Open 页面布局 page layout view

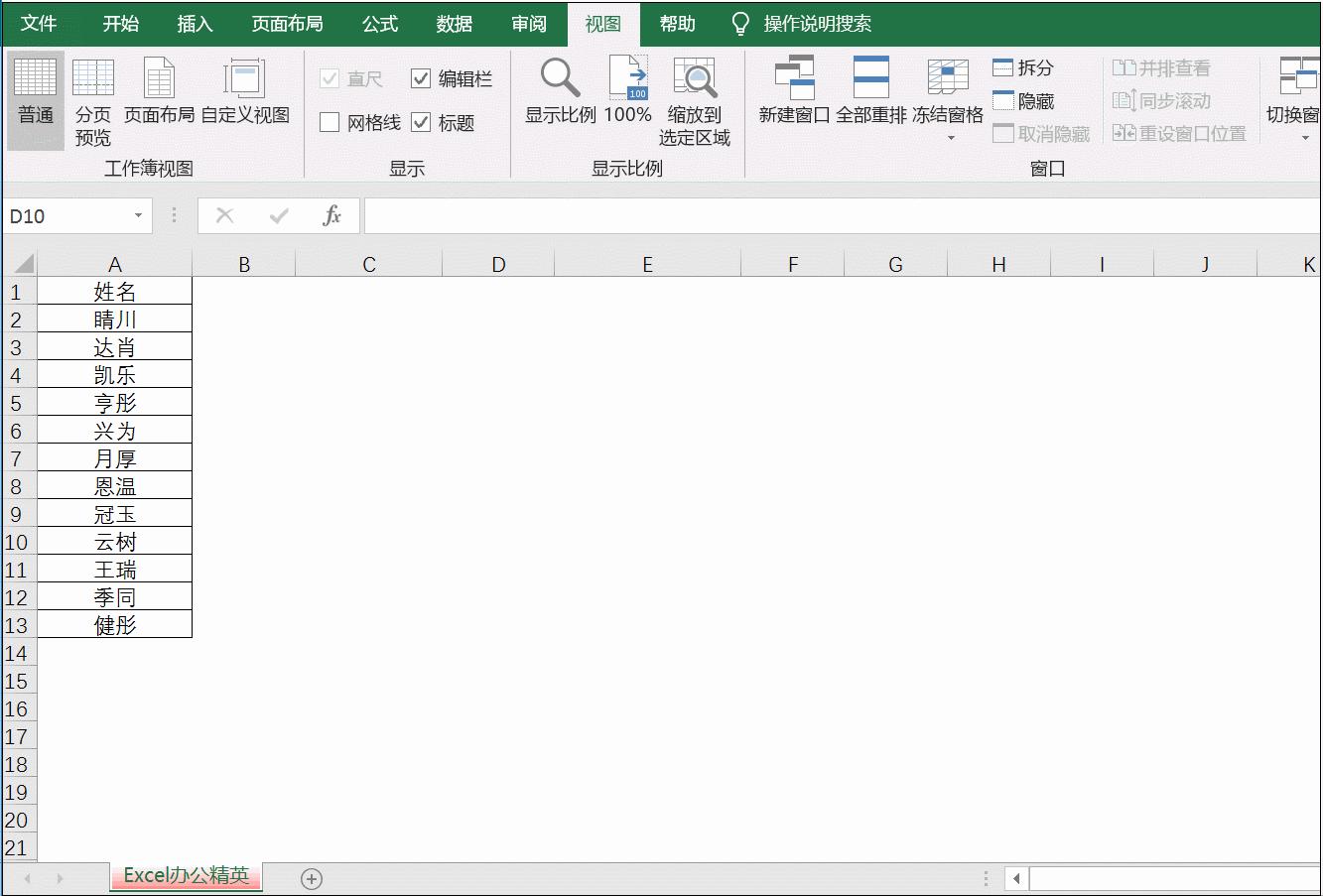(159, 99)
